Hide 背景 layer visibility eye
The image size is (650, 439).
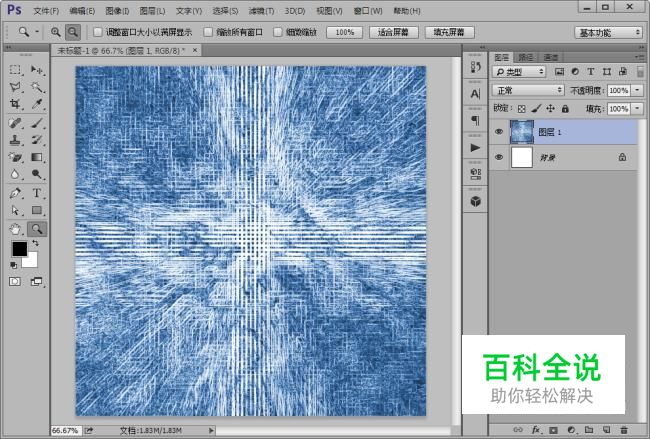499,157
